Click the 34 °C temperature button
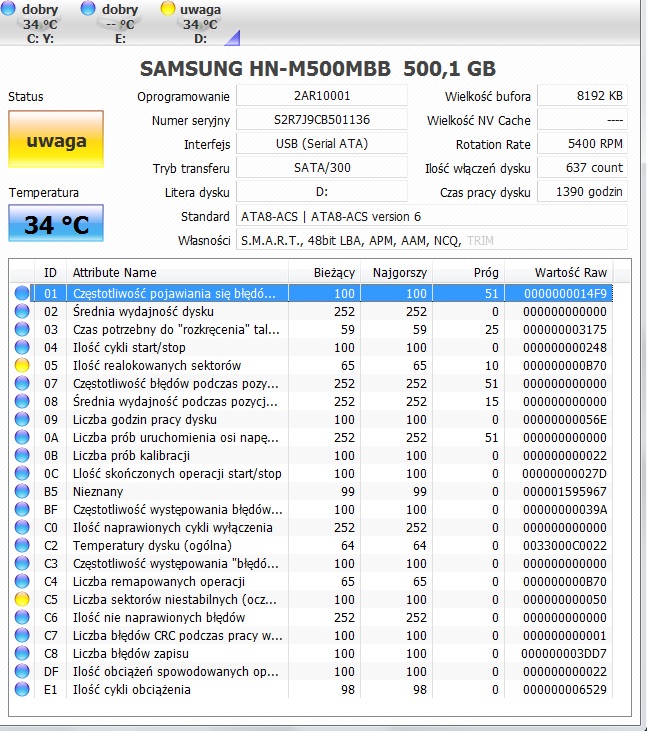This screenshot has height=731, width=647. click(56, 223)
